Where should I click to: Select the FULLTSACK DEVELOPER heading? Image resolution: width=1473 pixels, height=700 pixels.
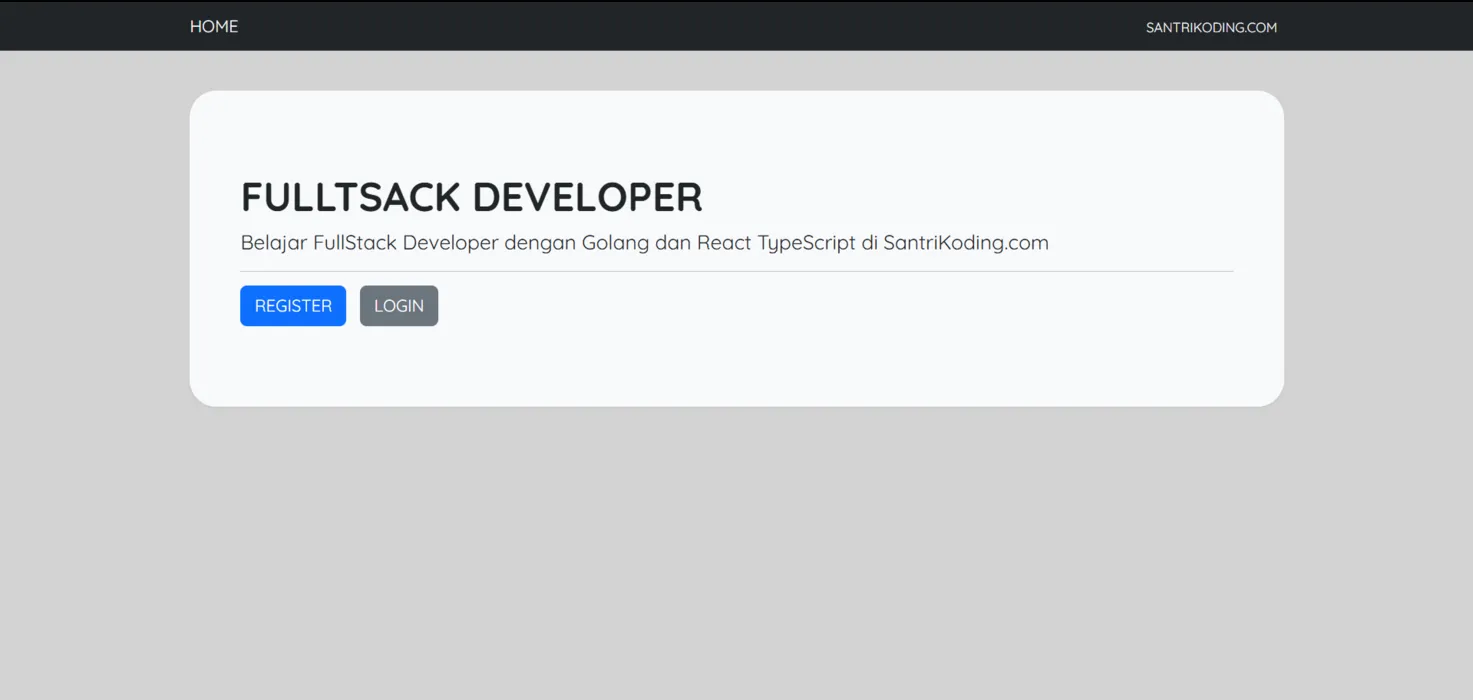472,197
